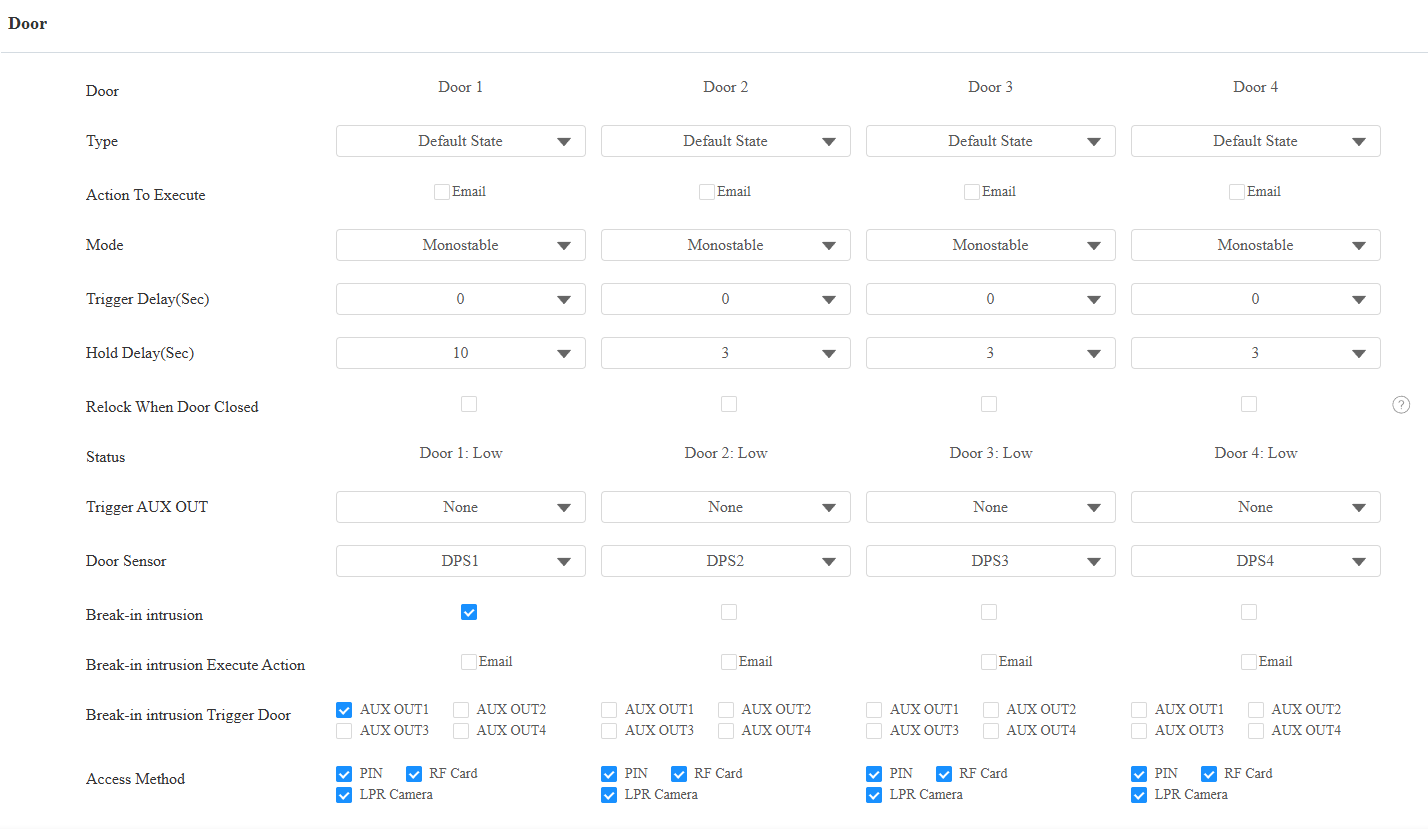
Task: Click the 'Door 1: Low' status text
Action: tap(461, 453)
